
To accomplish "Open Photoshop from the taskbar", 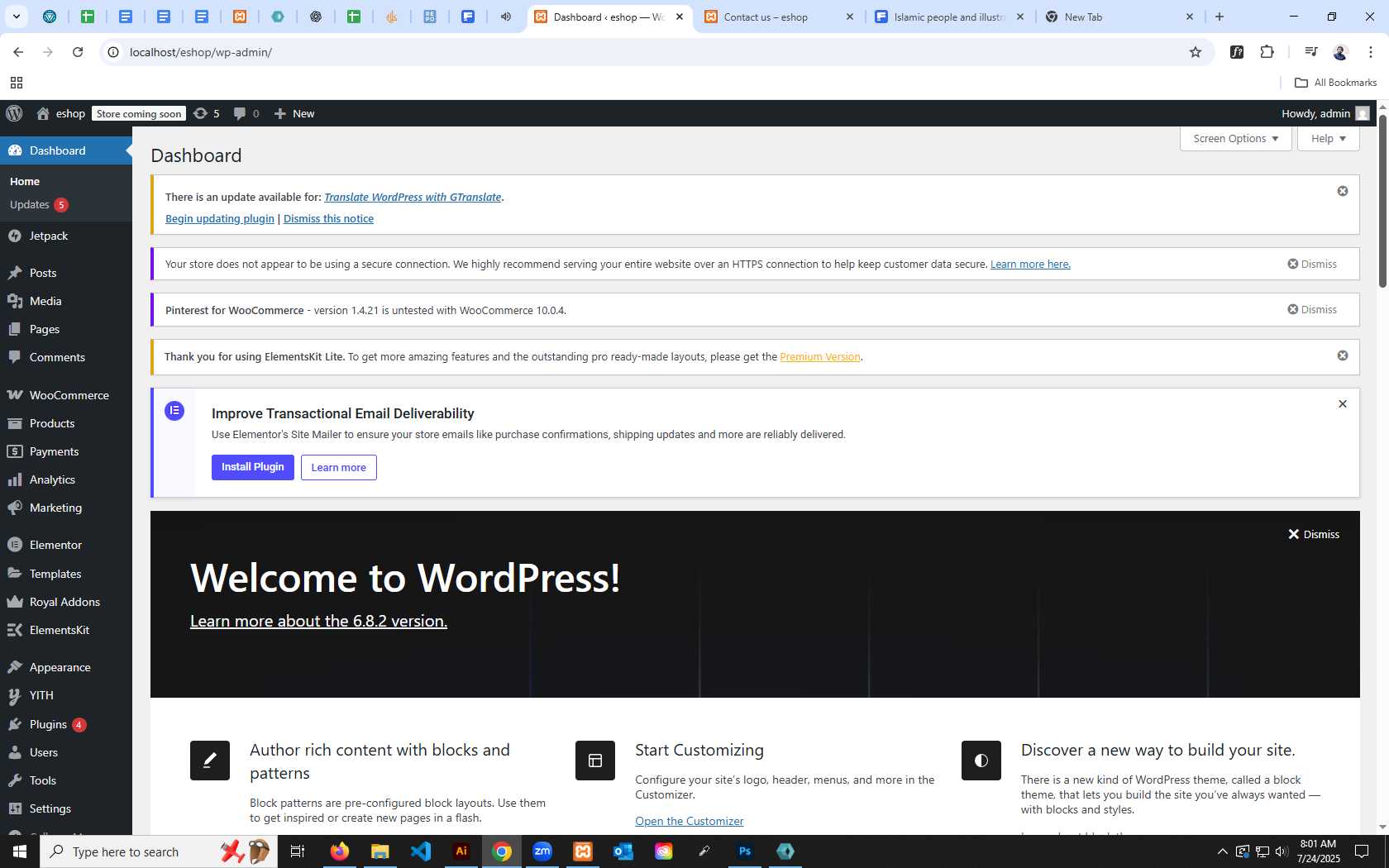I will tap(745, 851).
